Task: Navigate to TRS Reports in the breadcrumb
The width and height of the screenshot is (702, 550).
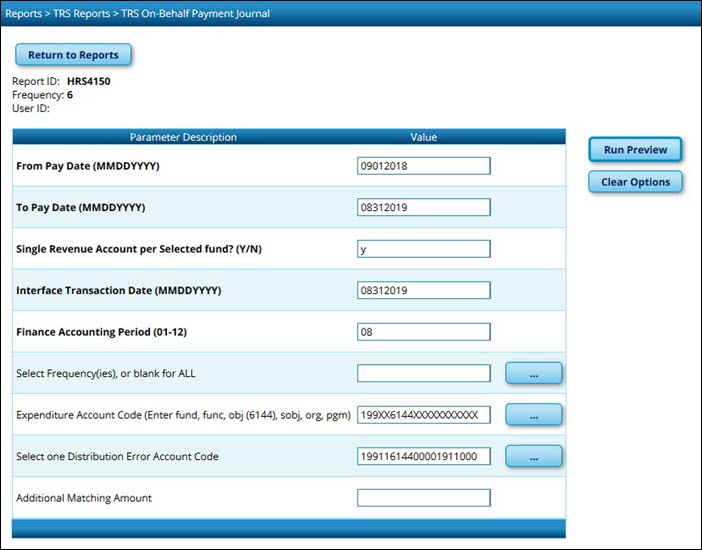Action: tap(82, 14)
